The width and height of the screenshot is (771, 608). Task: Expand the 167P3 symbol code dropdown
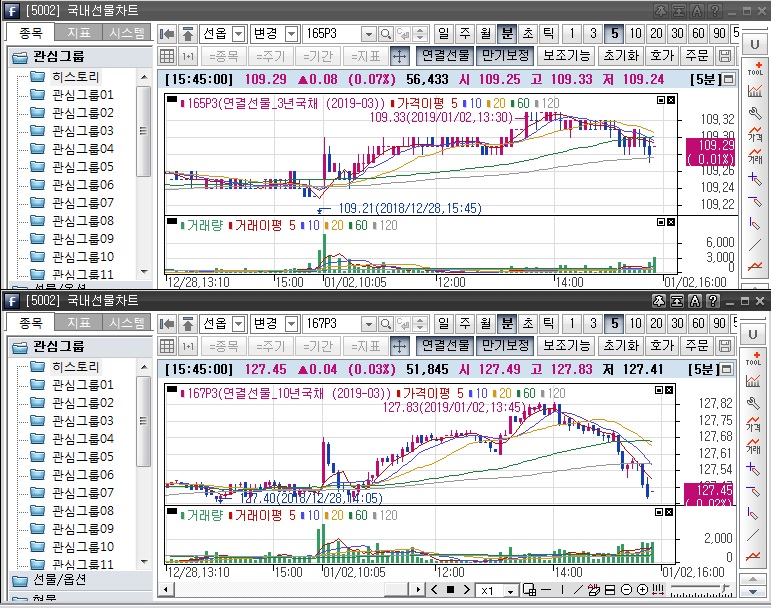tap(370, 323)
